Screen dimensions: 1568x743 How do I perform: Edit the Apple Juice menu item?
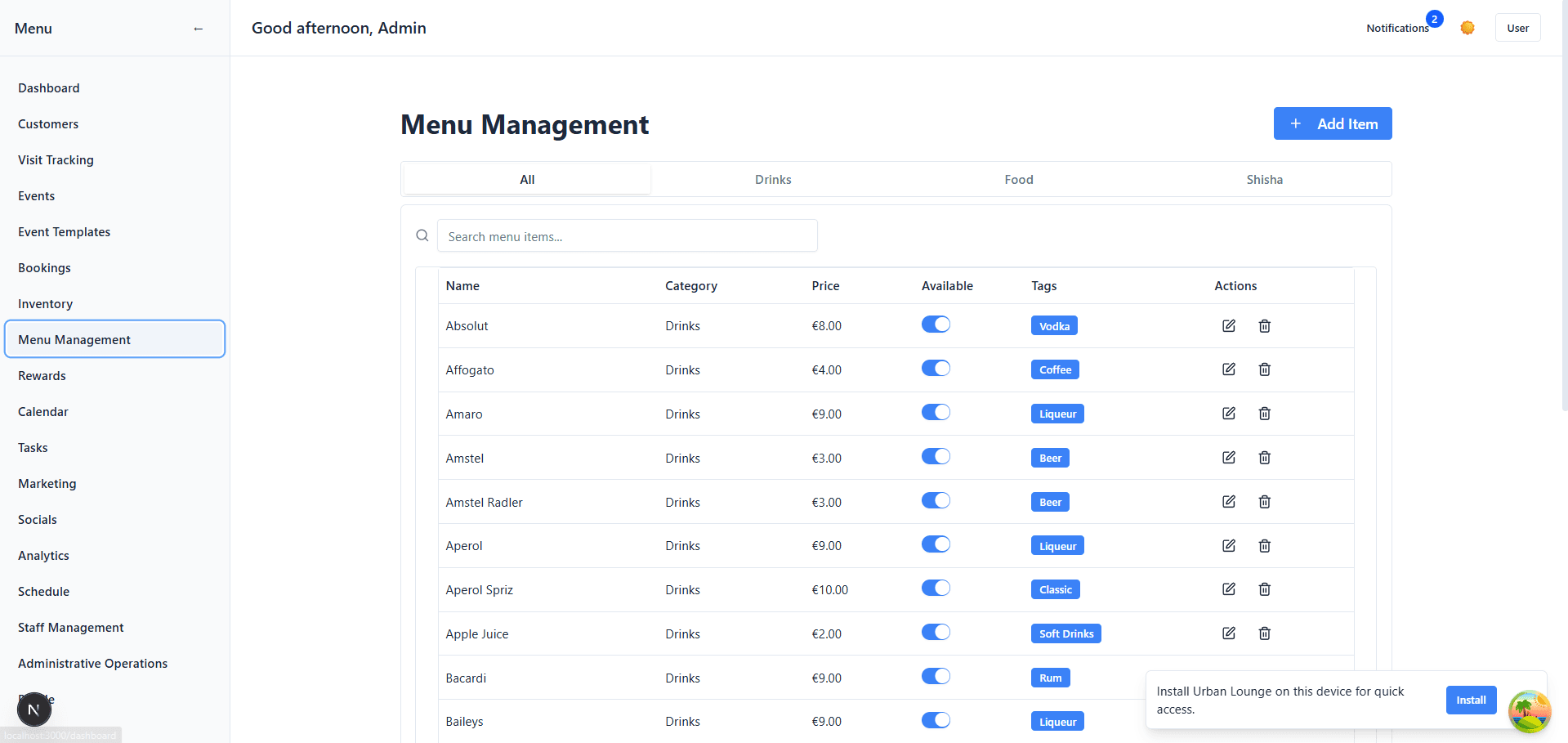click(1228, 633)
